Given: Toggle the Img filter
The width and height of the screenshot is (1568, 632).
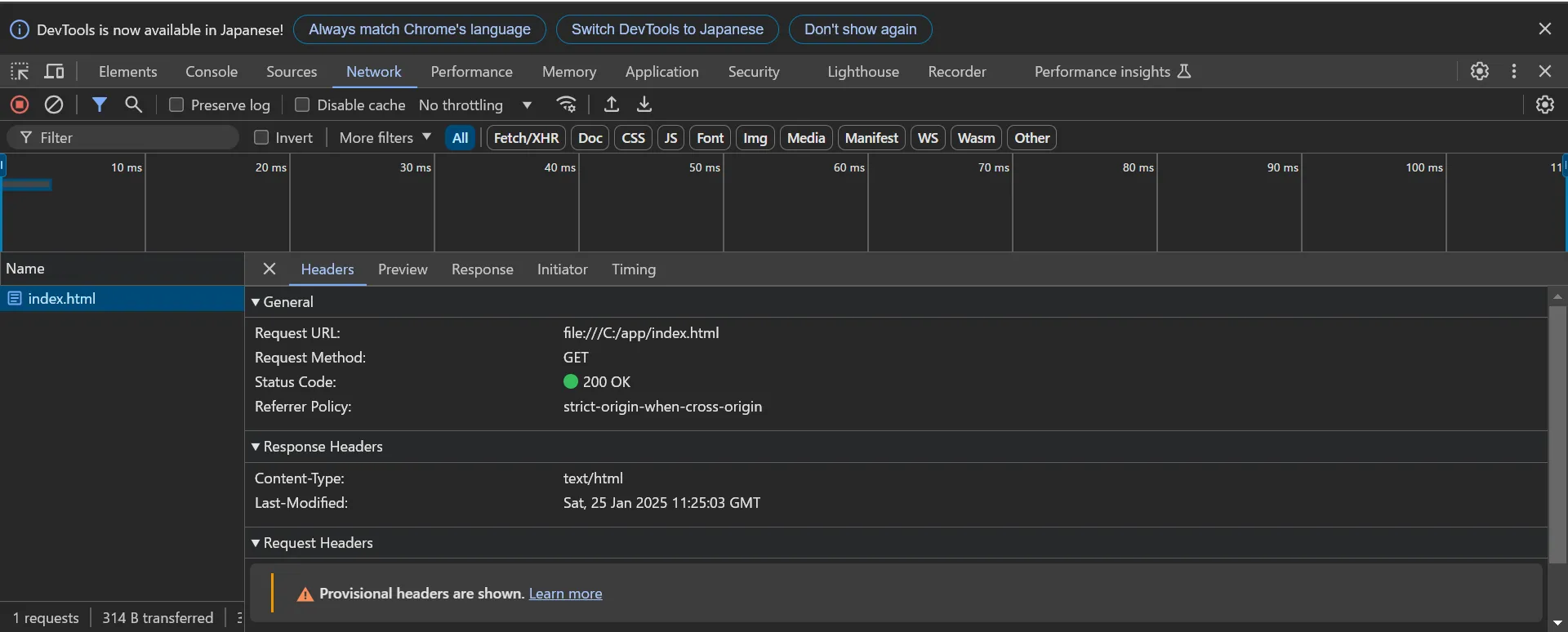Looking at the screenshot, I should point(755,137).
